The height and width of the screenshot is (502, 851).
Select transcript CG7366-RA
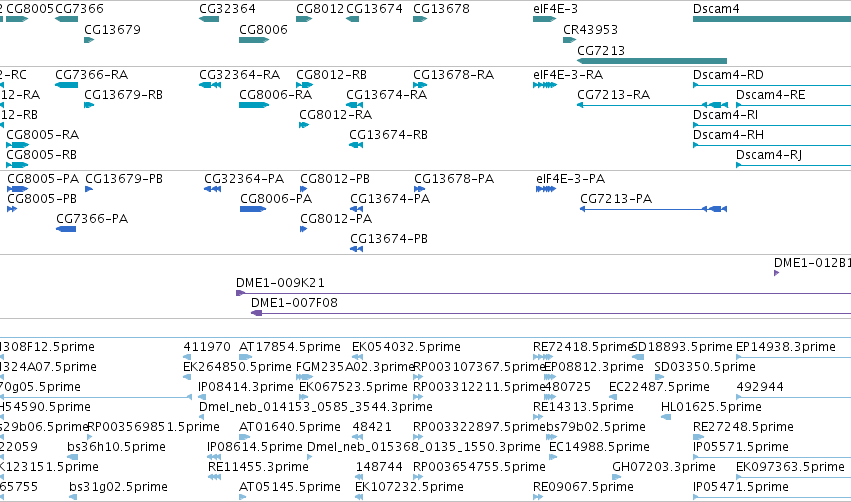click(x=92, y=74)
